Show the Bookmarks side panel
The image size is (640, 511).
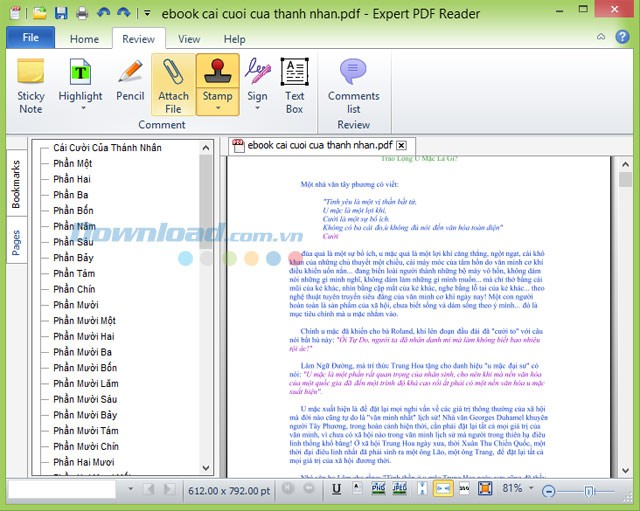[x=16, y=184]
